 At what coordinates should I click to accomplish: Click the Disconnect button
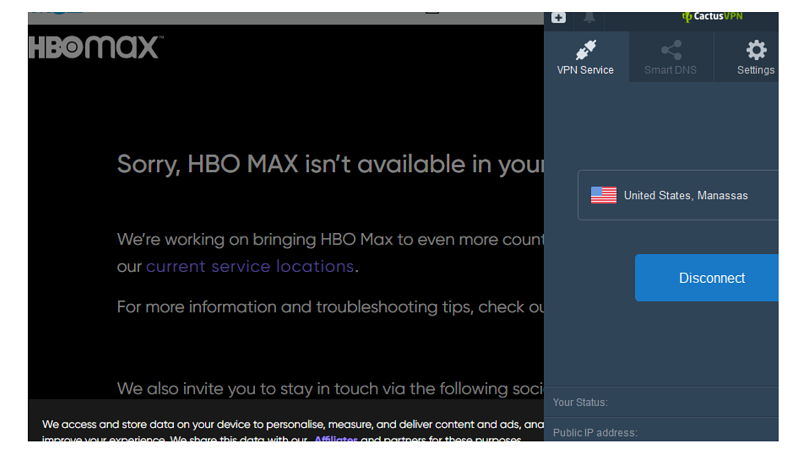707,278
